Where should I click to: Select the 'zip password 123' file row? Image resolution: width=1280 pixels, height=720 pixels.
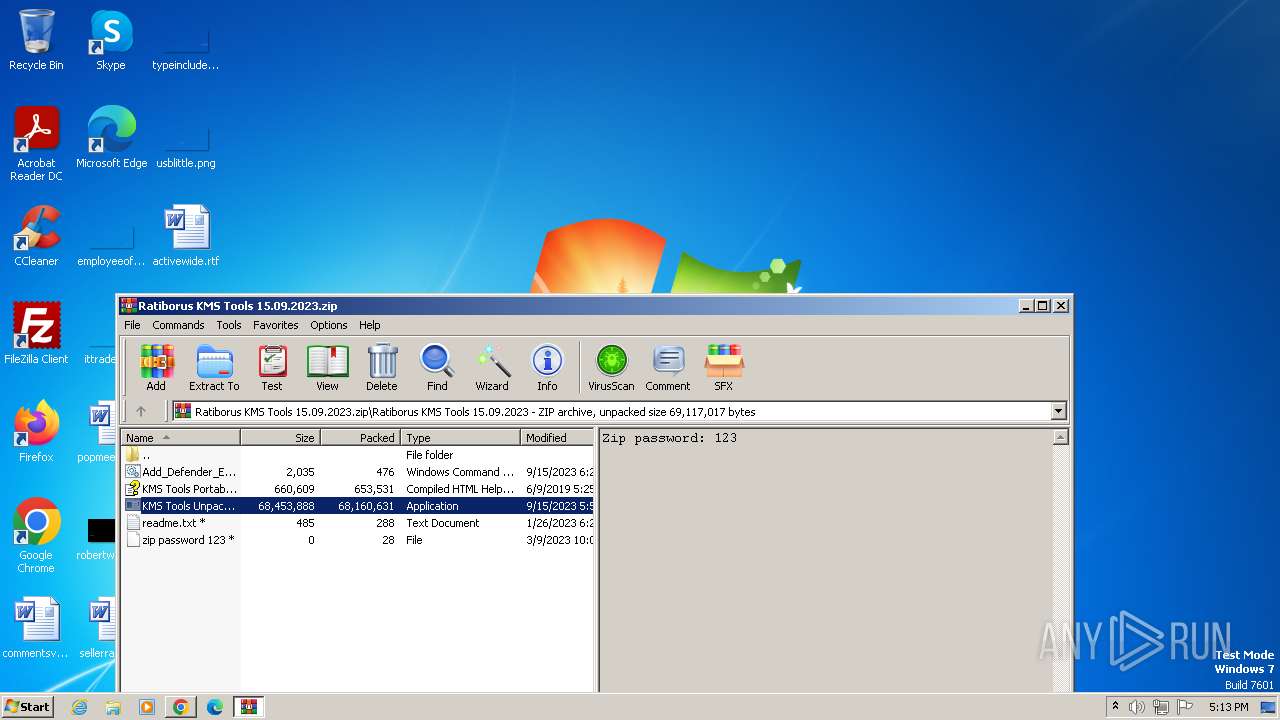[x=358, y=540]
